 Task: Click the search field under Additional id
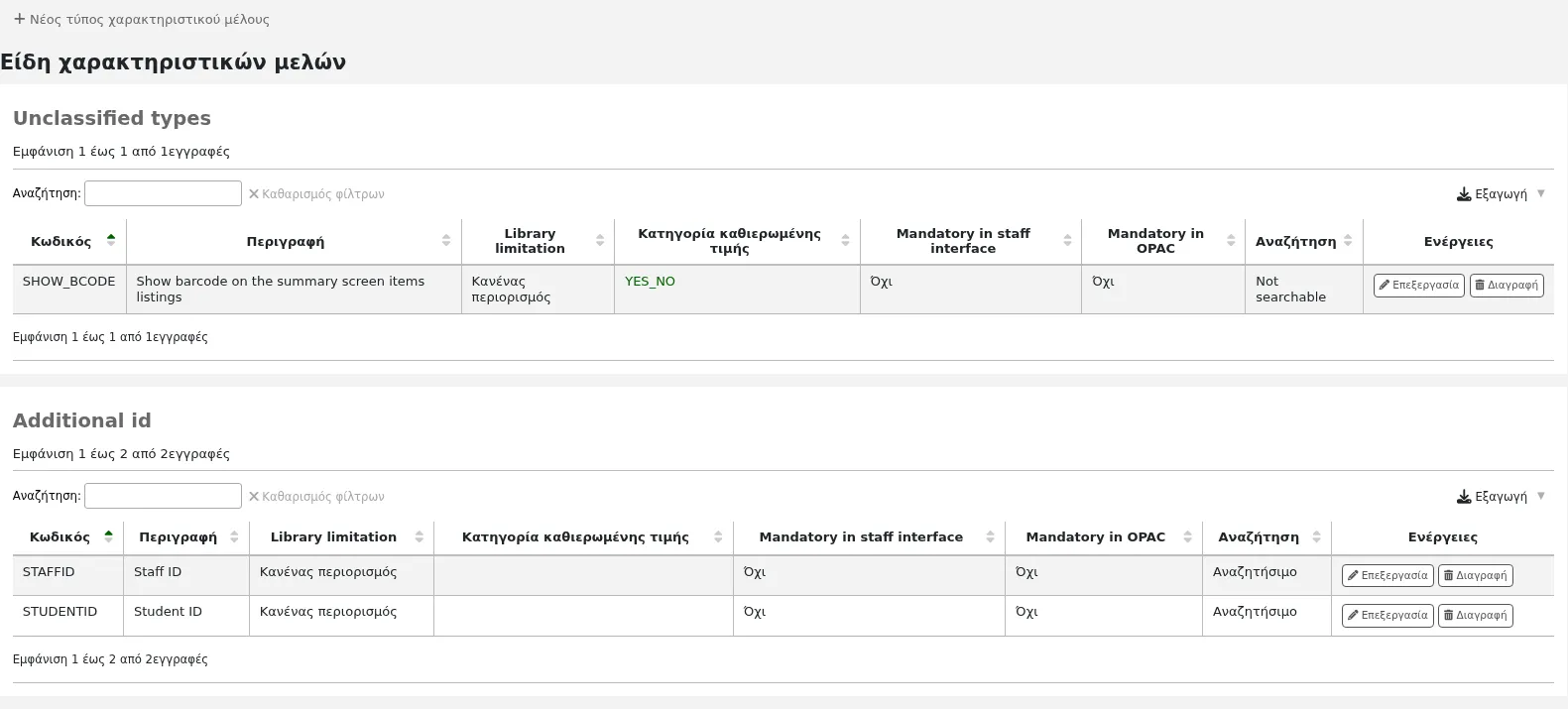(163, 496)
